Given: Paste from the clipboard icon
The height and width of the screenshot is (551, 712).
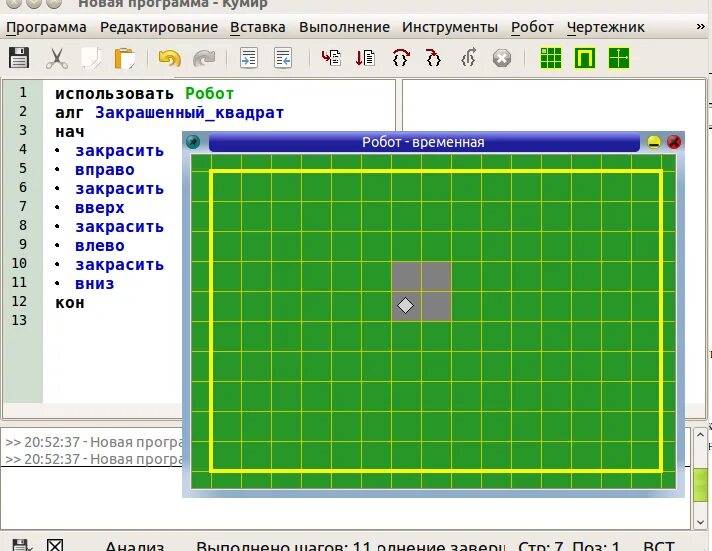Looking at the screenshot, I should click(x=124, y=59).
